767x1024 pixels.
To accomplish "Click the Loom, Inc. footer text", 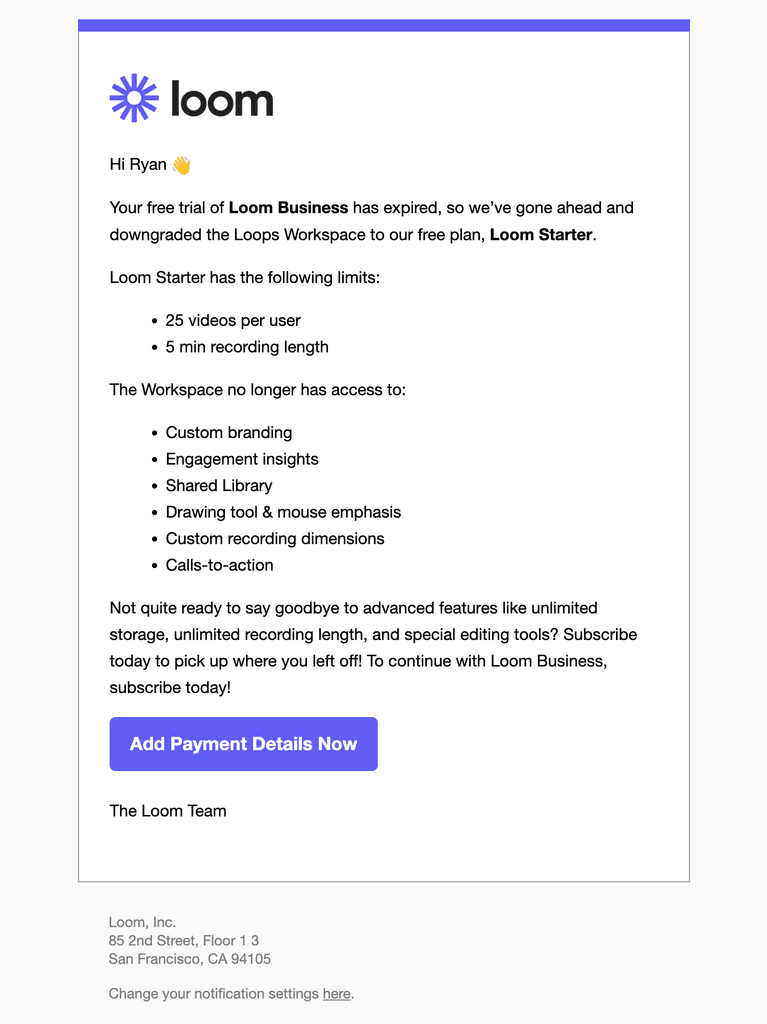I will (x=141, y=921).
